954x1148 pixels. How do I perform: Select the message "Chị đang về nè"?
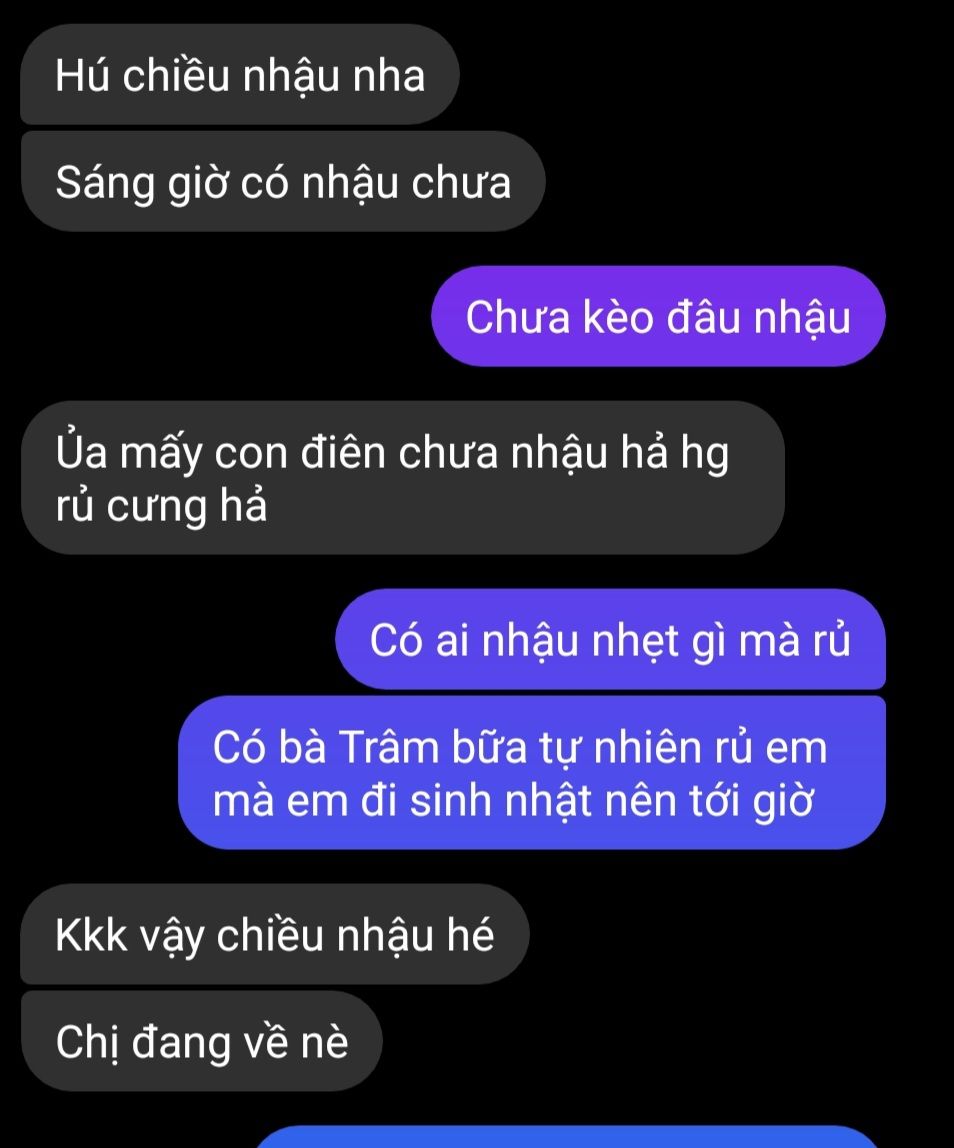pyautogui.click(x=201, y=1041)
